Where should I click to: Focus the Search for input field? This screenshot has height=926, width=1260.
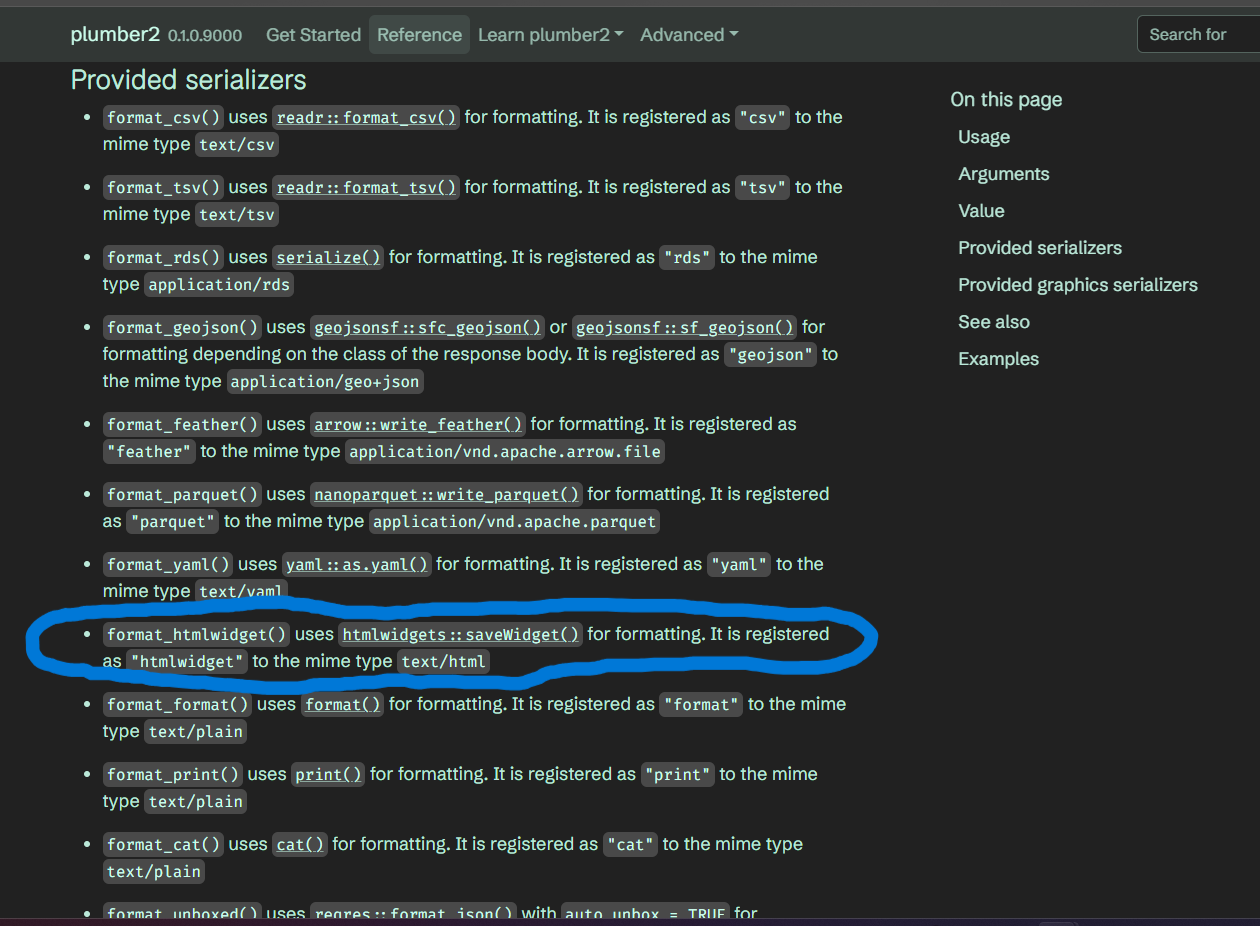click(1200, 34)
